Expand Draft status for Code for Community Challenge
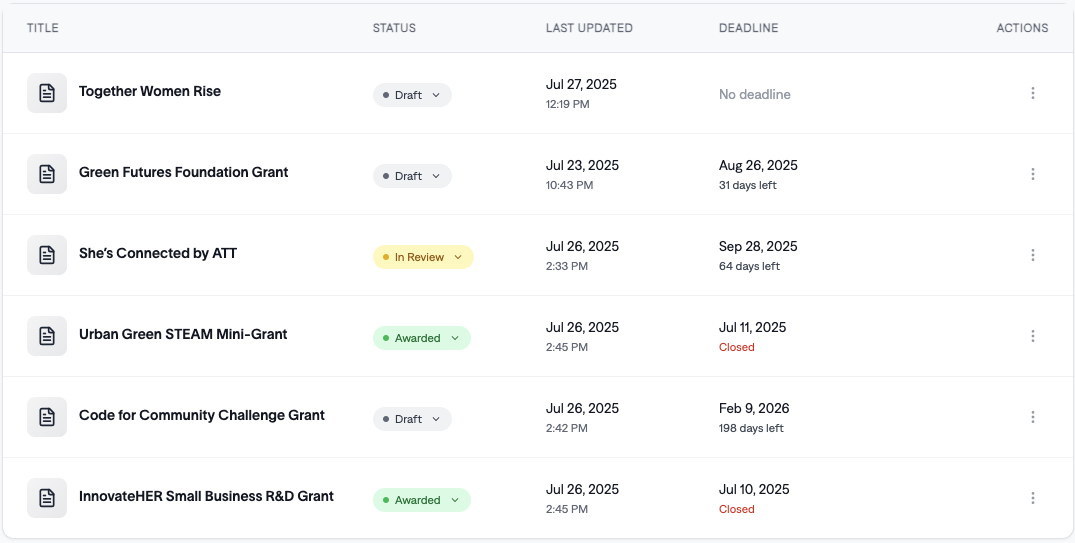The width and height of the screenshot is (1075, 543). coord(412,419)
